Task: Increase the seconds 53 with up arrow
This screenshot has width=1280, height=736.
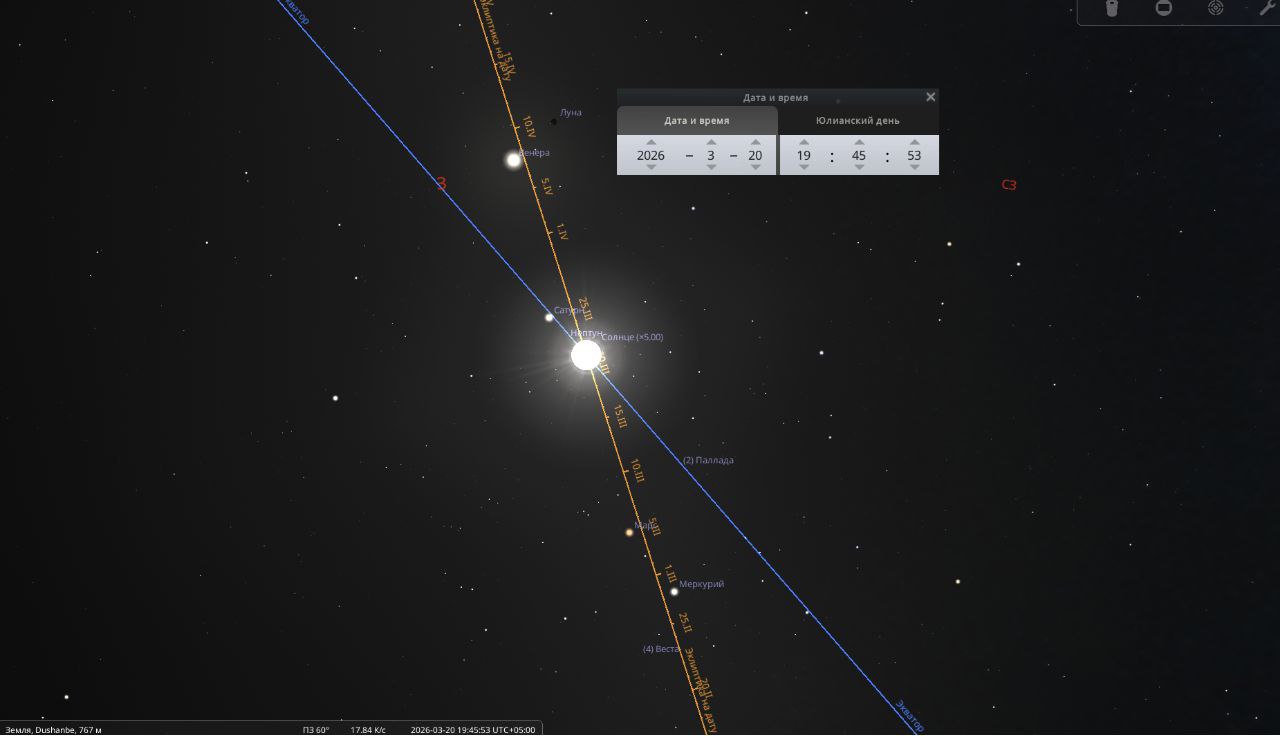Action: pyautogui.click(x=914, y=142)
